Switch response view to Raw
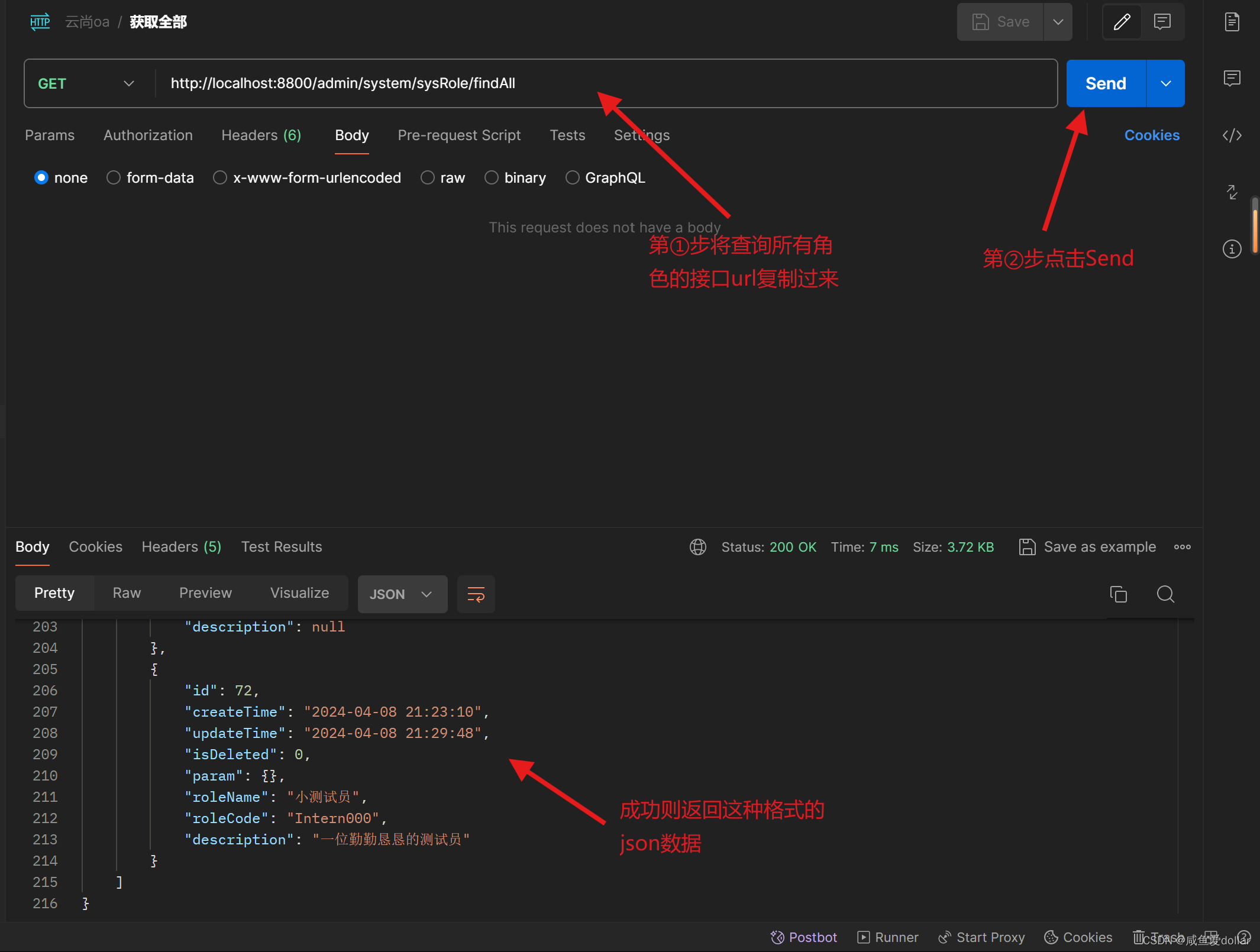The image size is (1260, 952). click(x=127, y=593)
